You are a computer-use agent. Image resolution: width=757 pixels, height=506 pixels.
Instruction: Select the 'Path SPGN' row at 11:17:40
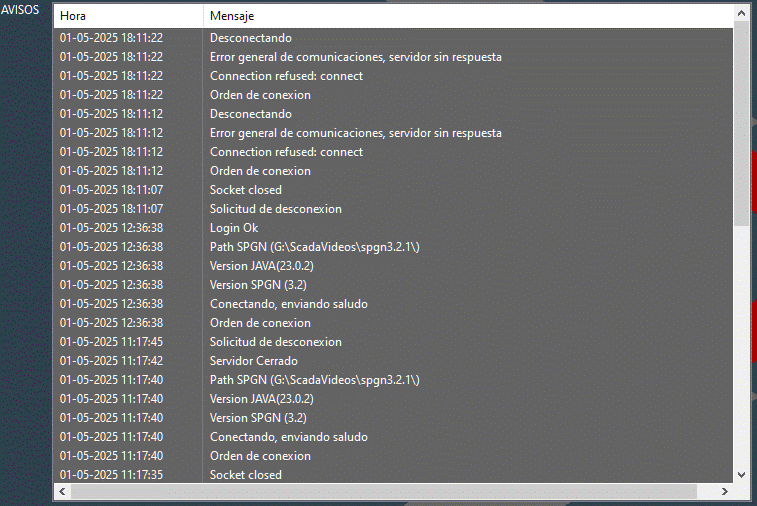click(x=393, y=380)
